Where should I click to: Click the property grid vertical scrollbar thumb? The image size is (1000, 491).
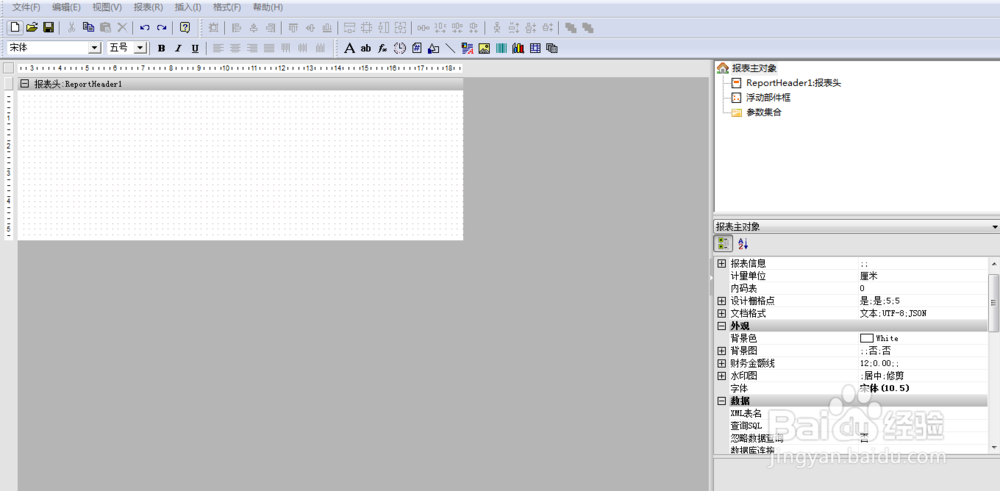994,303
